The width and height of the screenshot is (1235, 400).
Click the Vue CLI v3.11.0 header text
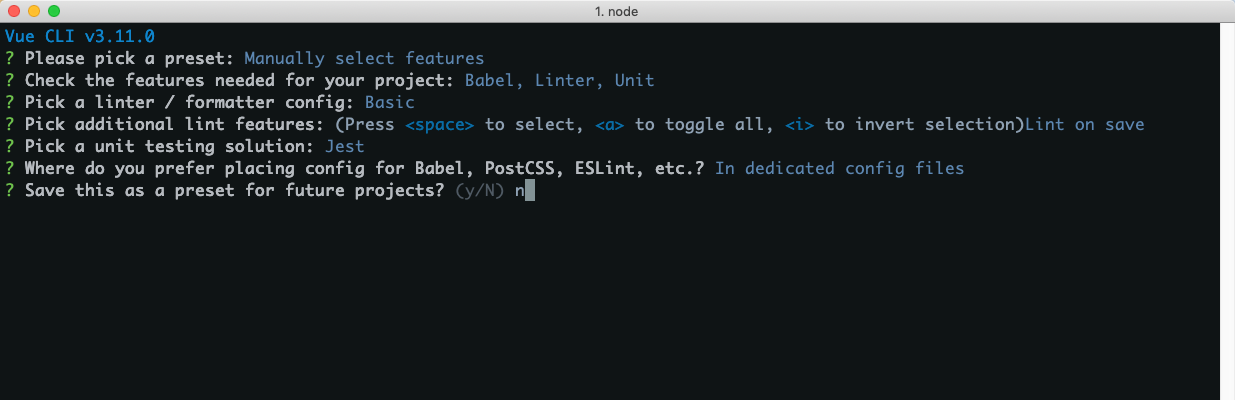[x=79, y=36]
